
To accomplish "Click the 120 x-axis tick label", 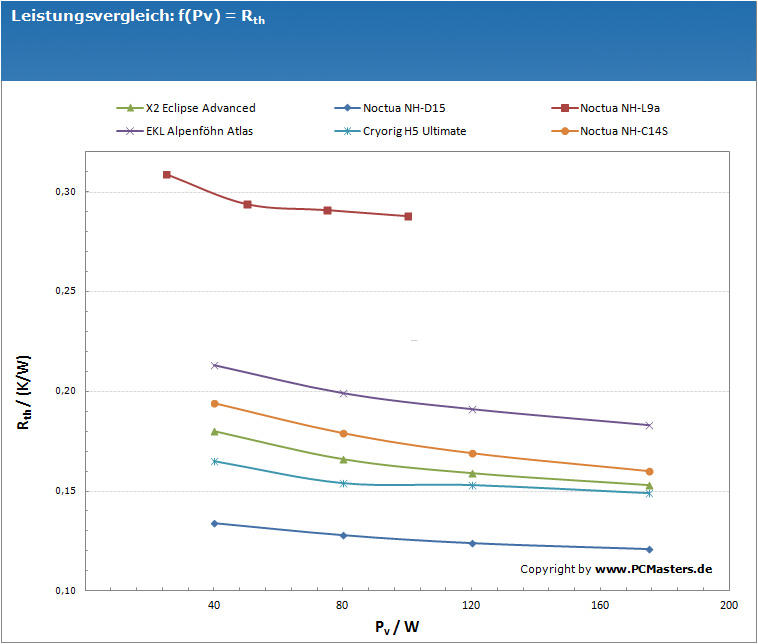I will (471, 605).
